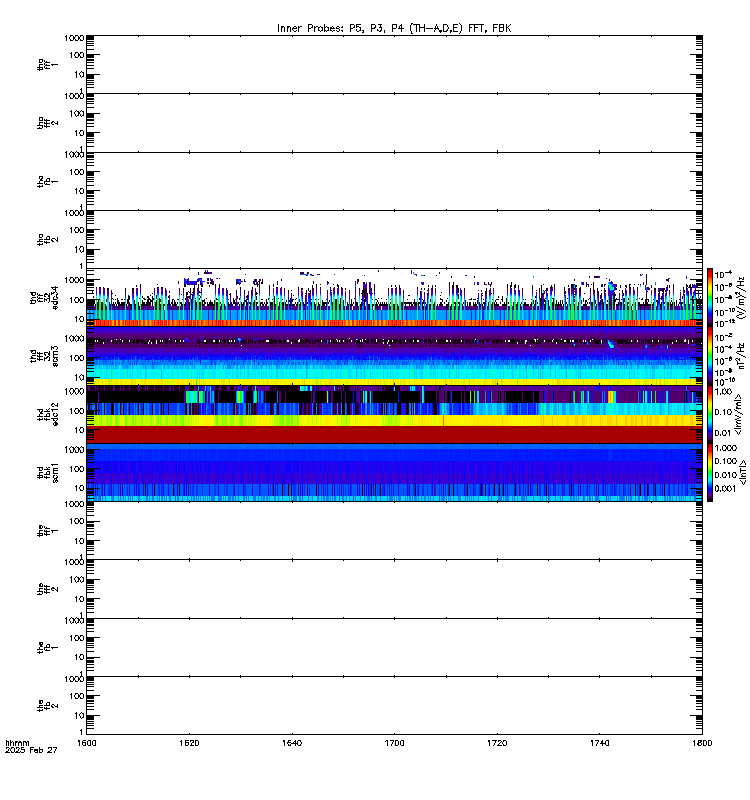Click the nT²/Hz color bar

point(710,356)
